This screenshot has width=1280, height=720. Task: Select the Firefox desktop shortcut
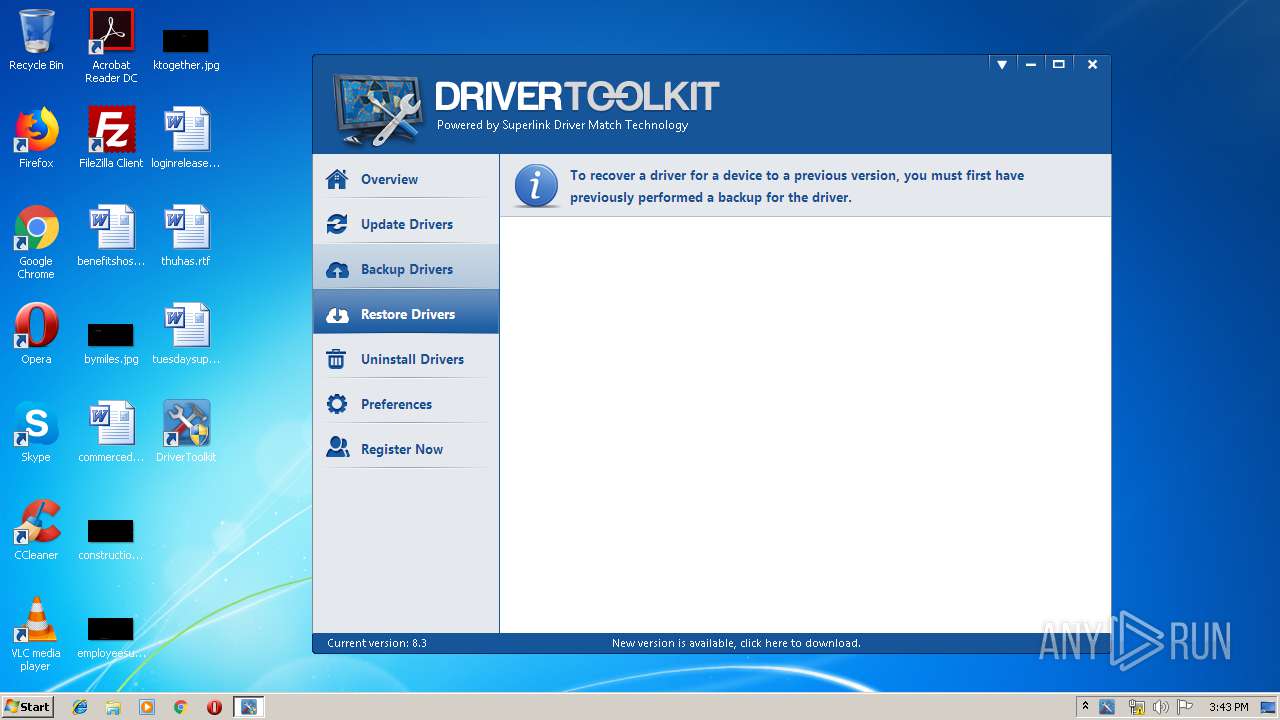pyautogui.click(x=36, y=138)
